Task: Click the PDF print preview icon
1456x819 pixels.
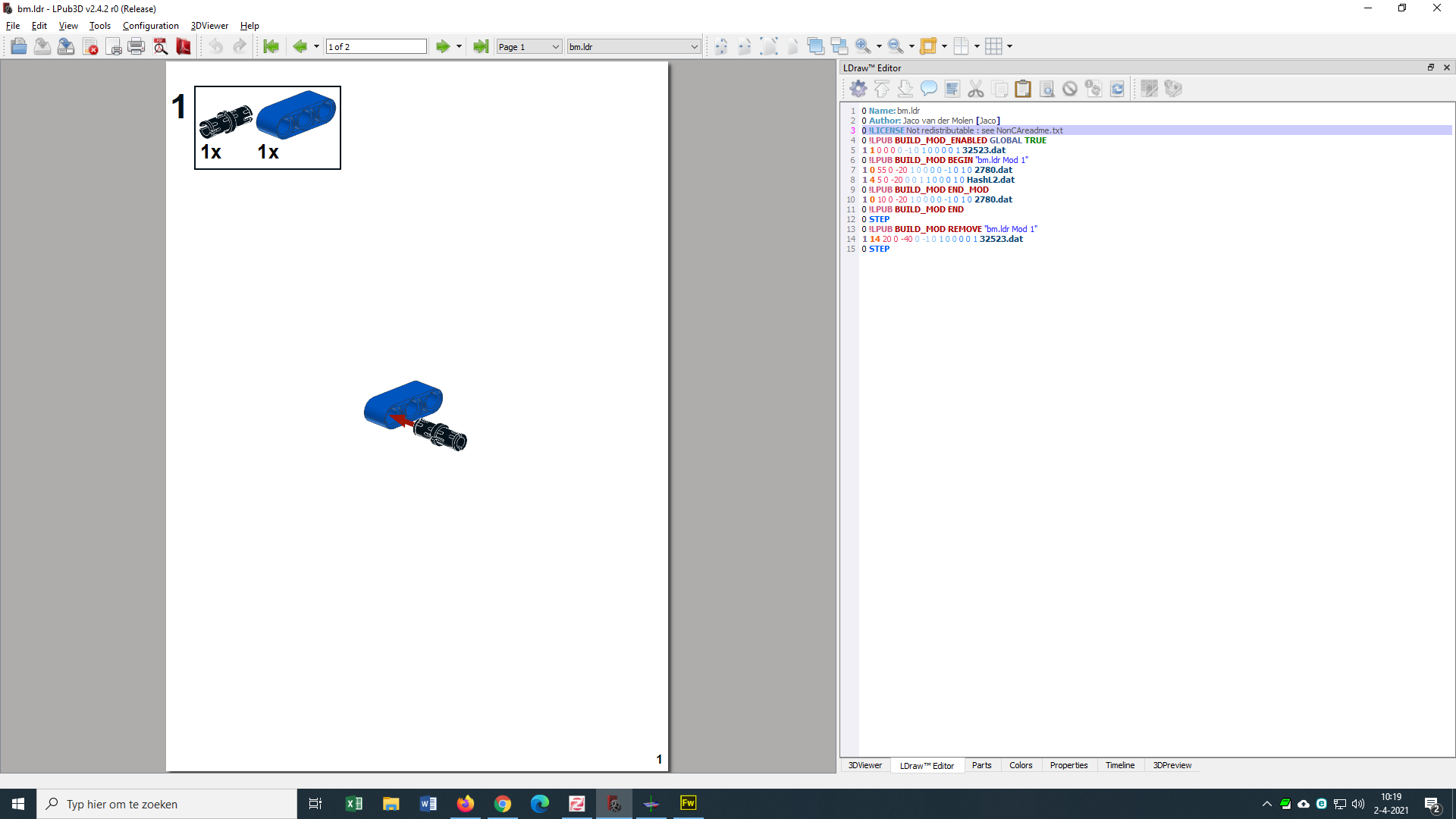Action: coord(160,46)
